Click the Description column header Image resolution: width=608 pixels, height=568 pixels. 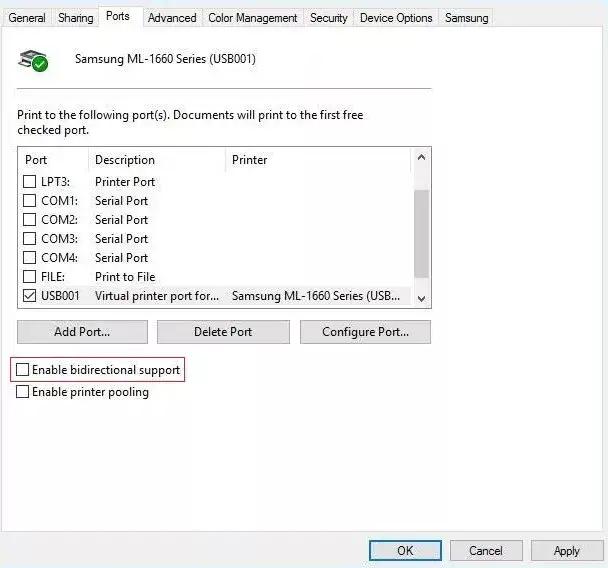157,160
